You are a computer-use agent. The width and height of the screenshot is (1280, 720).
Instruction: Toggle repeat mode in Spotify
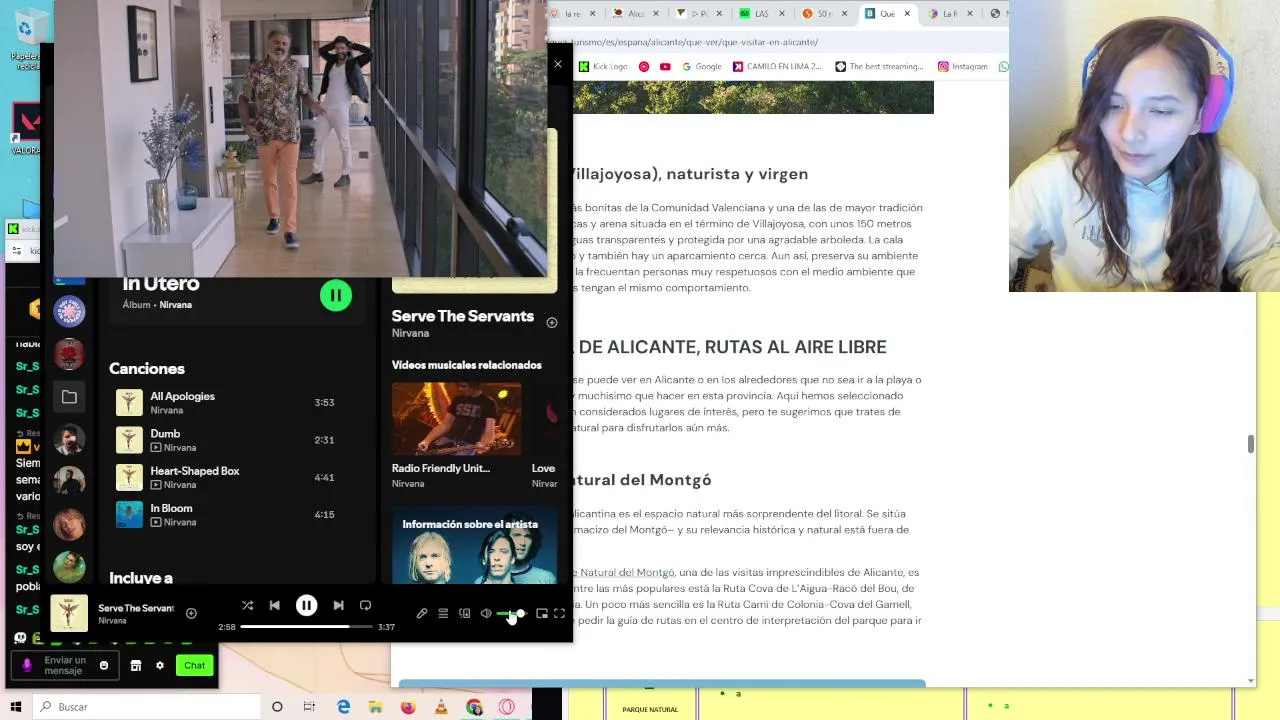click(x=365, y=605)
